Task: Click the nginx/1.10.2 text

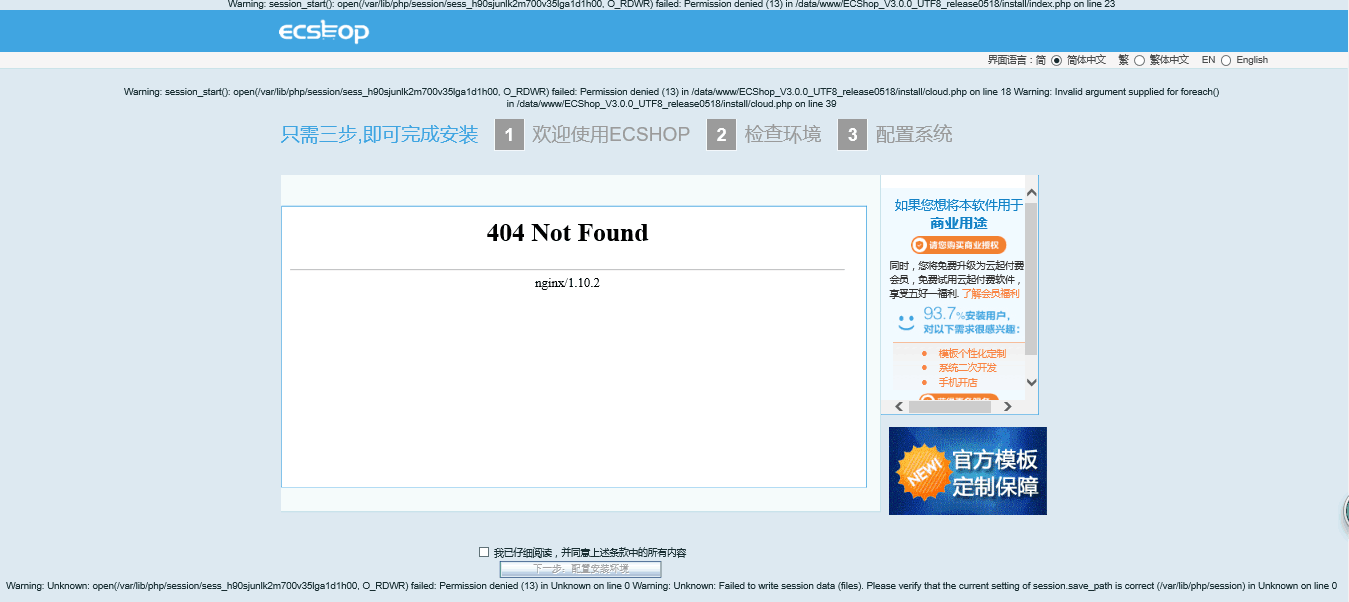Action: (x=567, y=283)
